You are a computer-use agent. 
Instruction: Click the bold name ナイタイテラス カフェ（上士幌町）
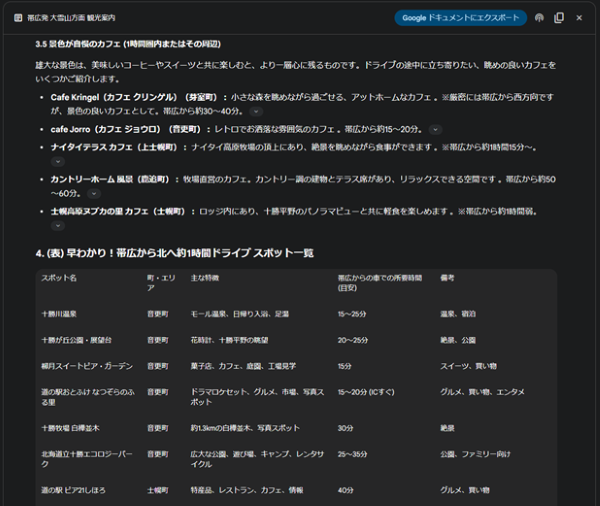coord(114,147)
